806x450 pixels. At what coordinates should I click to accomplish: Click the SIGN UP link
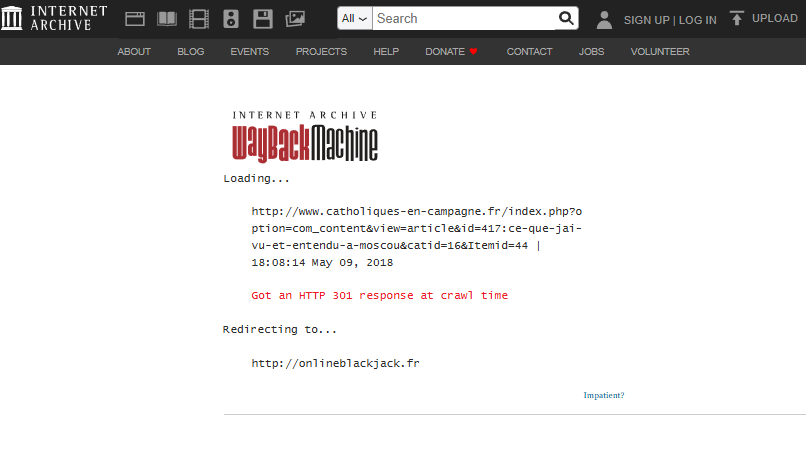[647, 20]
